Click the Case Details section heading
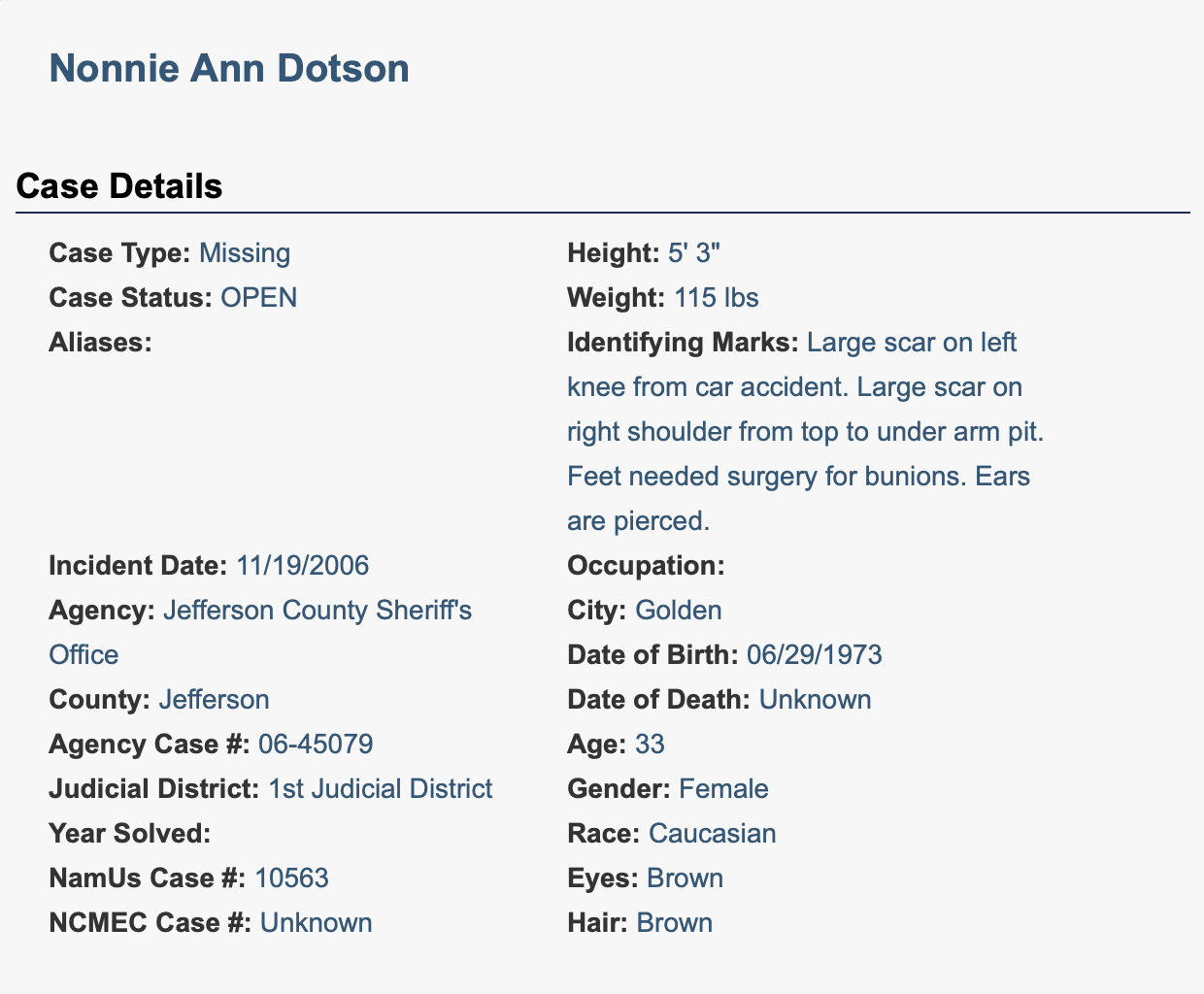1204x994 pixels. coord(119,186)
